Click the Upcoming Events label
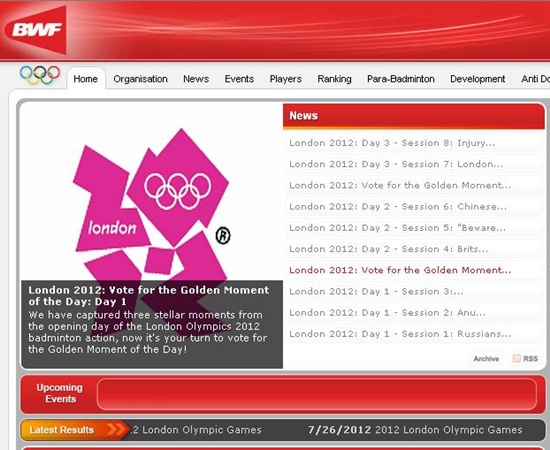This screenshot has height=450, width=550. 60,393
